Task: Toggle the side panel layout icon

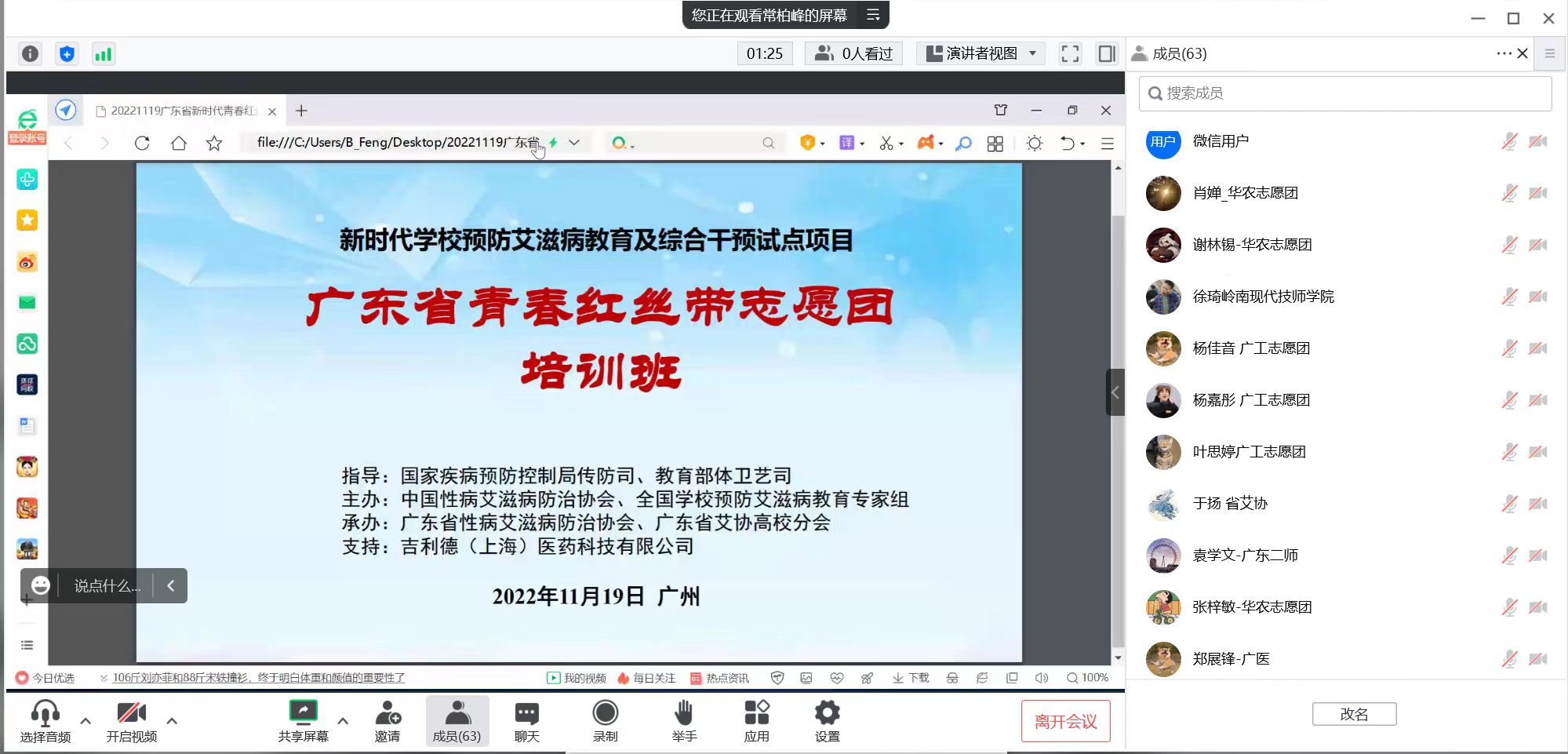Action: point(1106,53)
